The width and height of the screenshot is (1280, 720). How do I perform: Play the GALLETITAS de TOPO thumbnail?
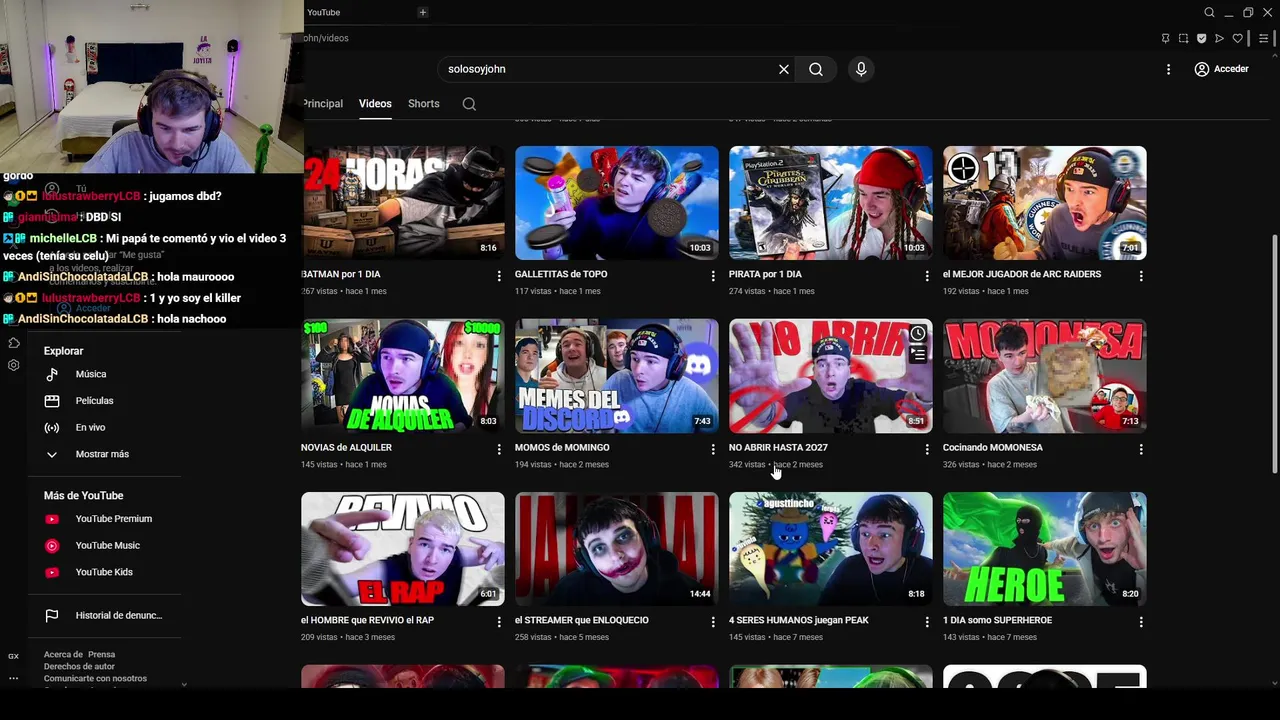(x=617, y=203)
